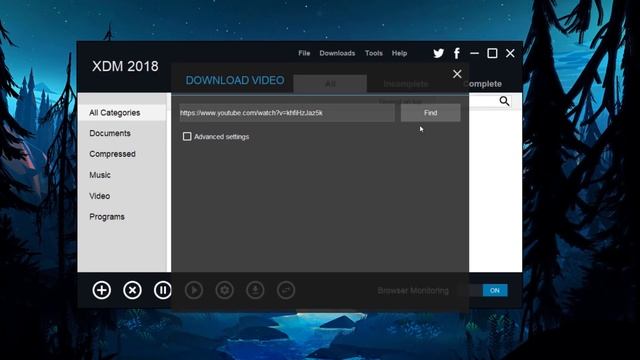Image resolution: width=640 pixels, height=360 pixels.
Task: Select the Music category
Action: [100, 175]
